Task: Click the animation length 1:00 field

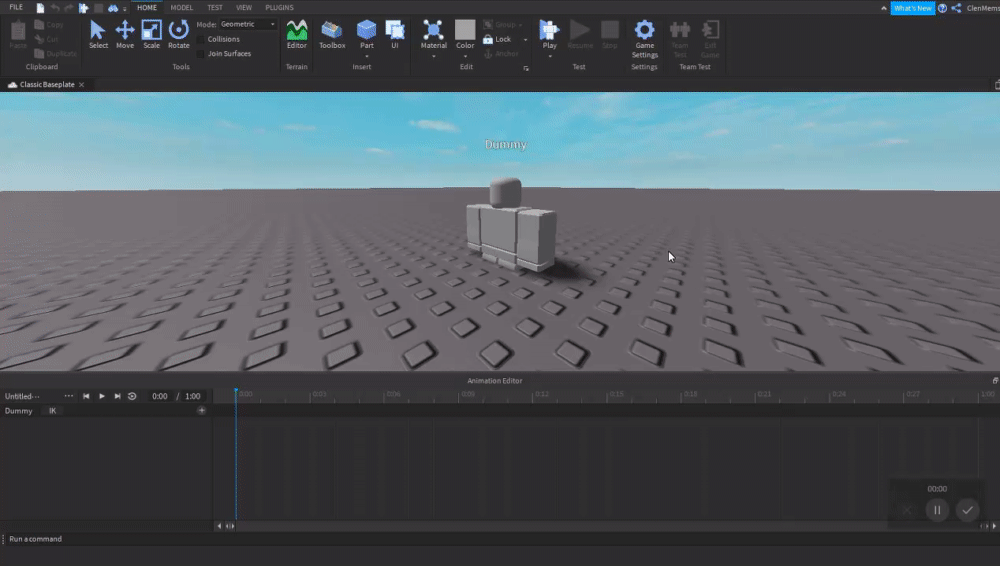Action: 193,396
